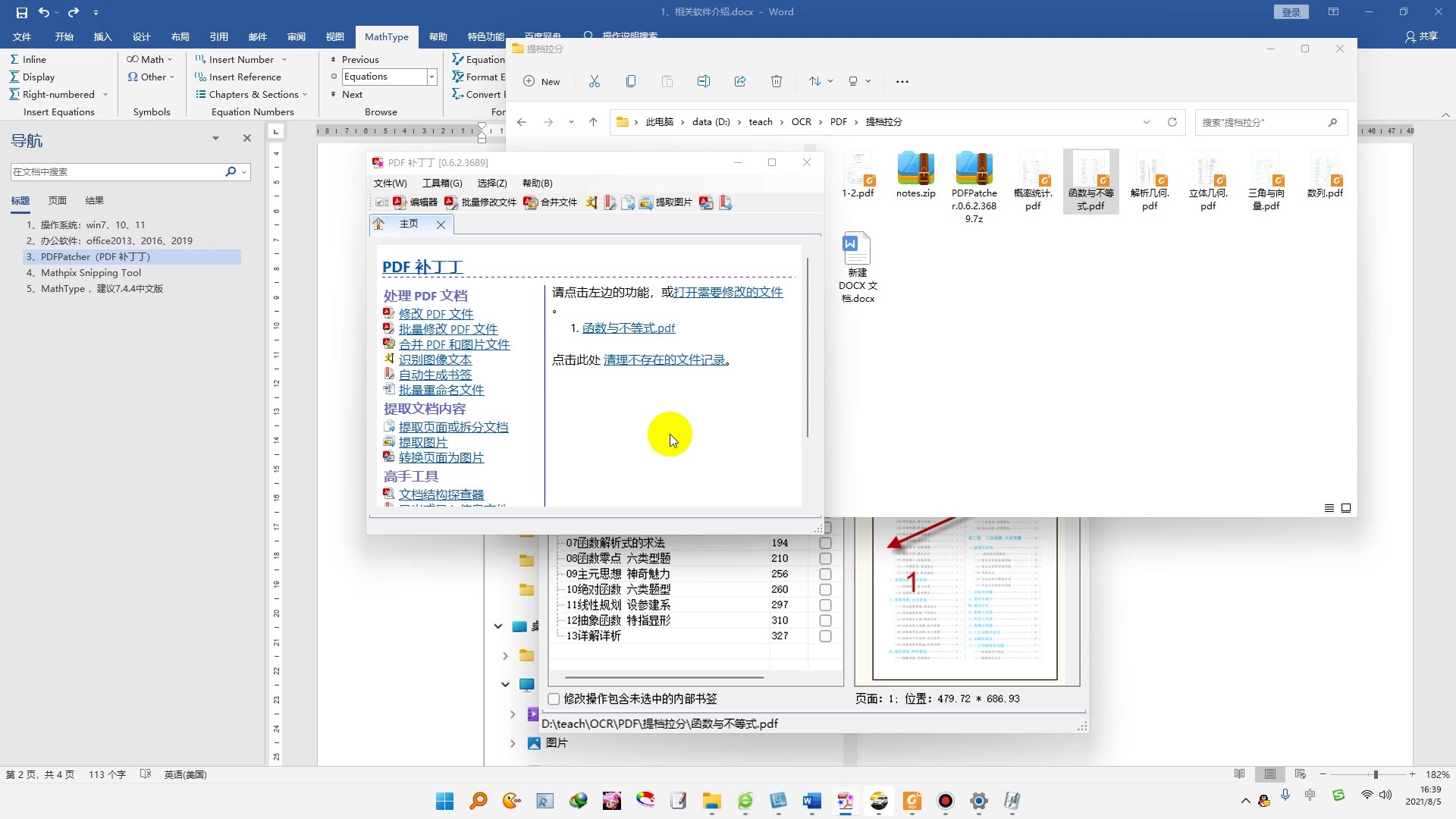Click the text recognition icon in PDF 补丁丁 toolbar
Screen dimensions: 1456x819
591,202
